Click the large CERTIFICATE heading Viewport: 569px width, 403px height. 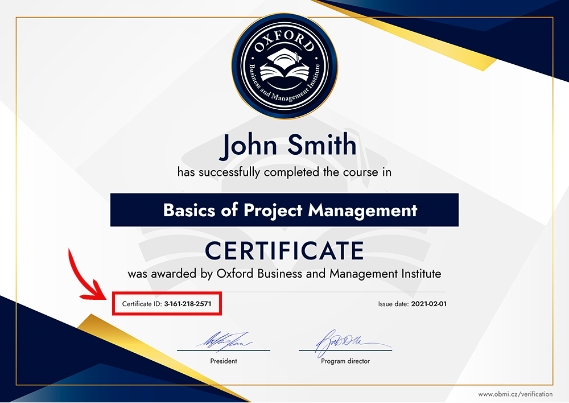tap(284, 250)
